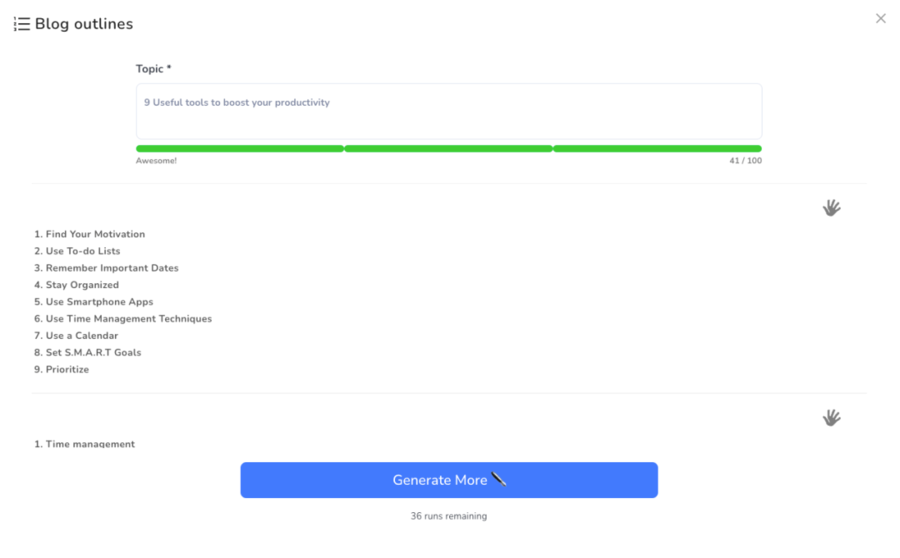Click the hand icon beside the first outline
The height and width of the screenshot is (558, 900).
[x=831, y=208]
